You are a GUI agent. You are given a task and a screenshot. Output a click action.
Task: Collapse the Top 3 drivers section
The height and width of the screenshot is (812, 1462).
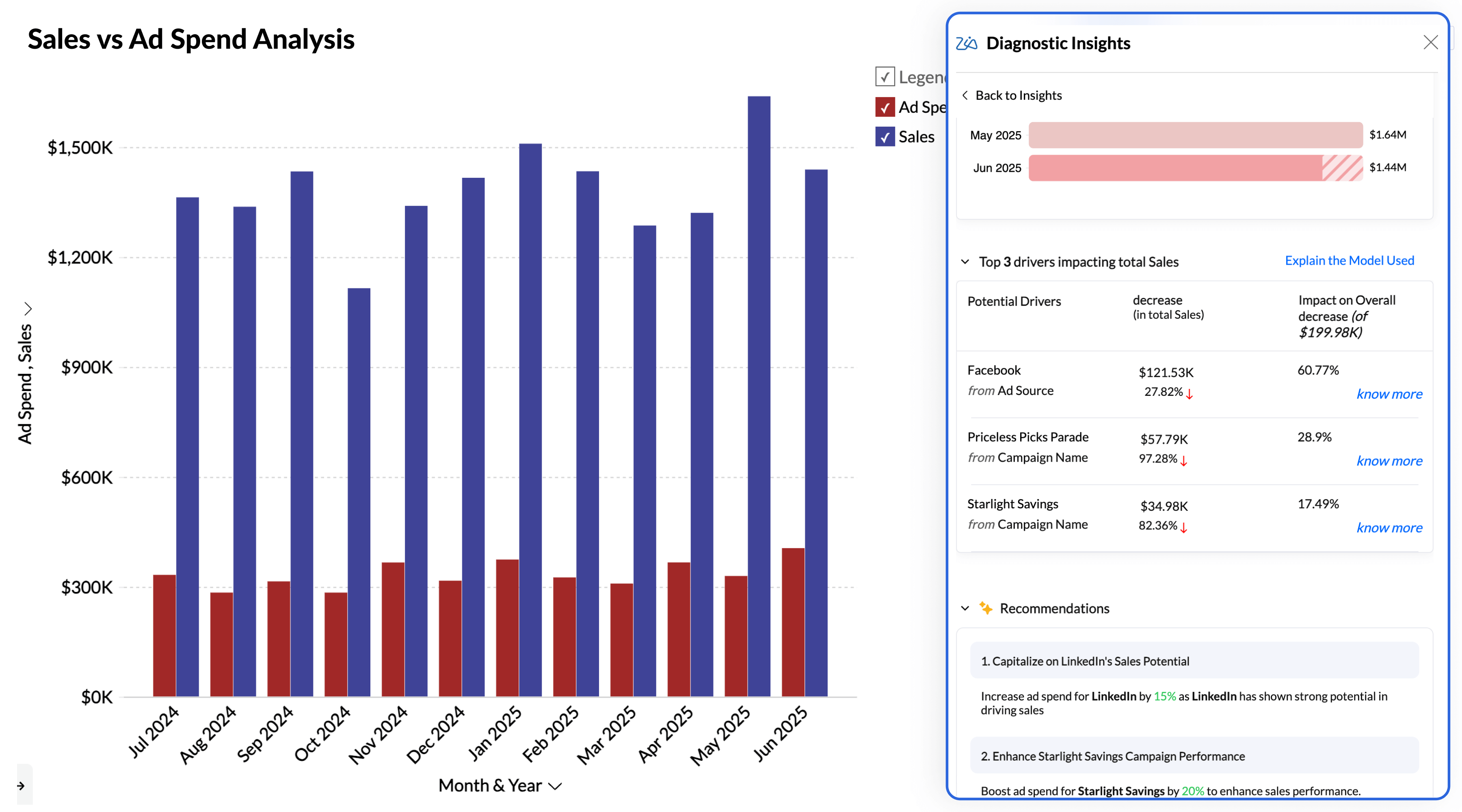965,261
